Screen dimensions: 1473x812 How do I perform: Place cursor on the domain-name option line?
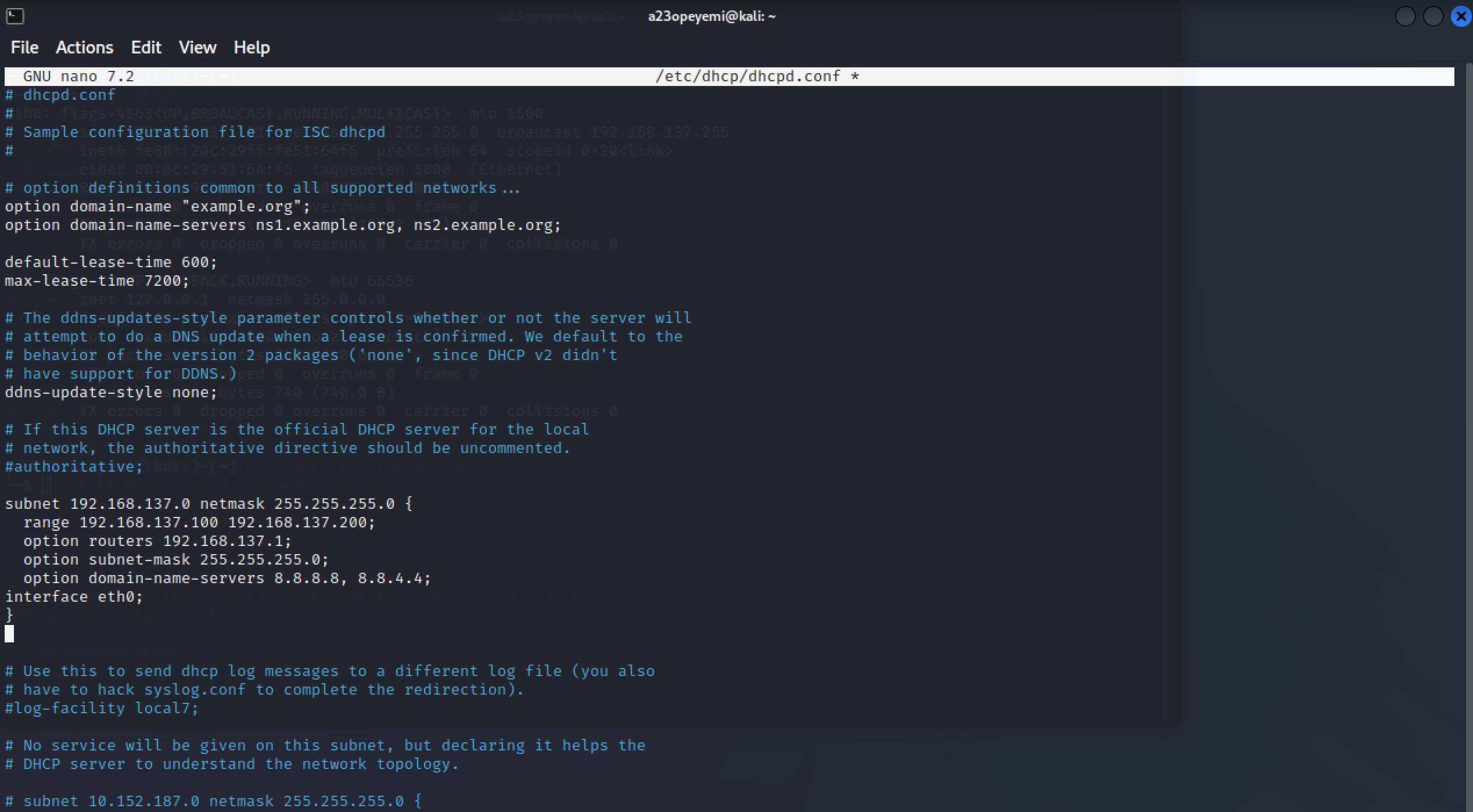click(x=157, y=206)
